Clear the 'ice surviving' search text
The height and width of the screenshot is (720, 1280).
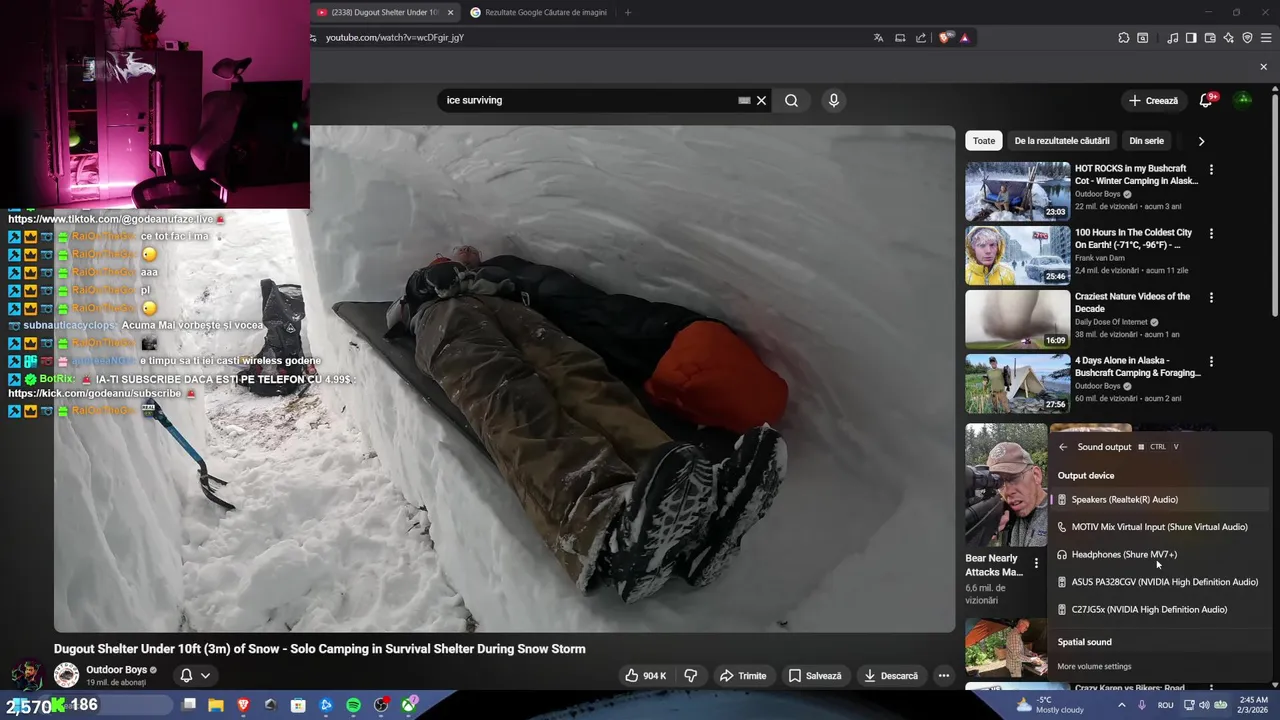pos(761,100)
